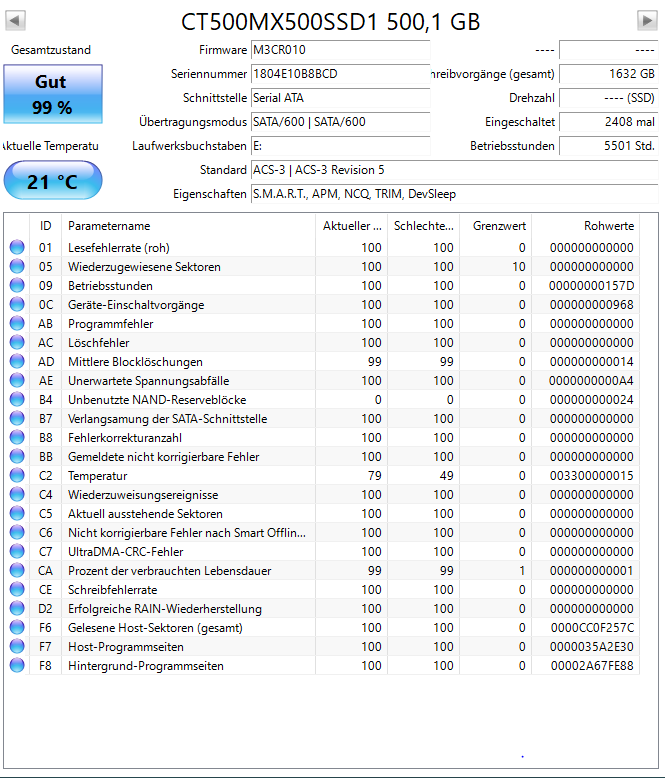Click the Betriebsstunden field 5501 Std.

pyautogui.click(x=608, y=146)
